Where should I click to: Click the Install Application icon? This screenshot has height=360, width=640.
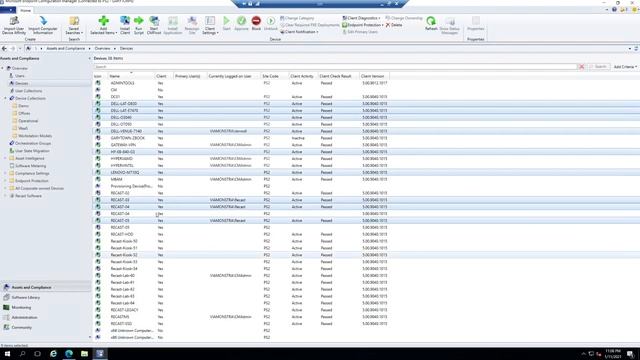pyautogui.click(x=173, y=25)
